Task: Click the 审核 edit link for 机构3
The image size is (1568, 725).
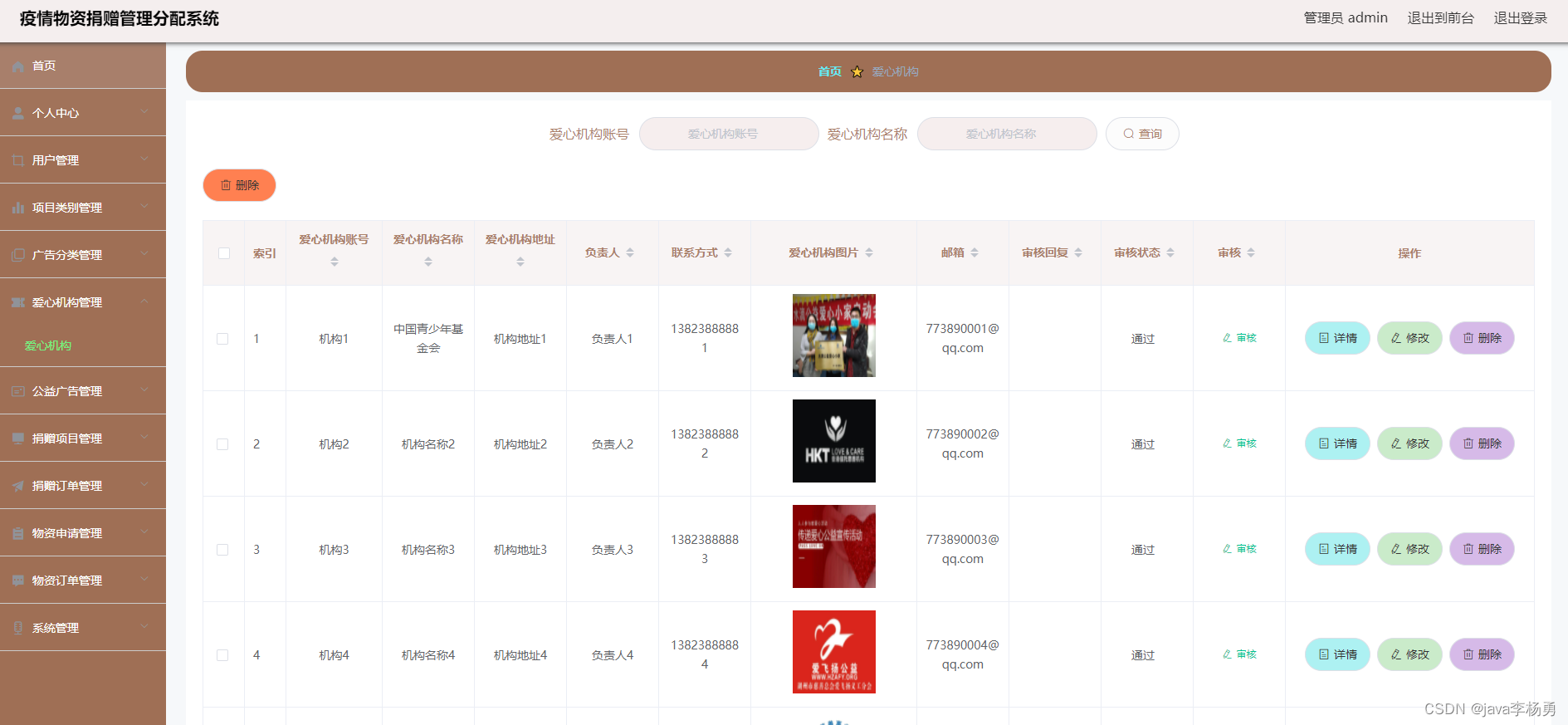Action: pos(1239,549)
